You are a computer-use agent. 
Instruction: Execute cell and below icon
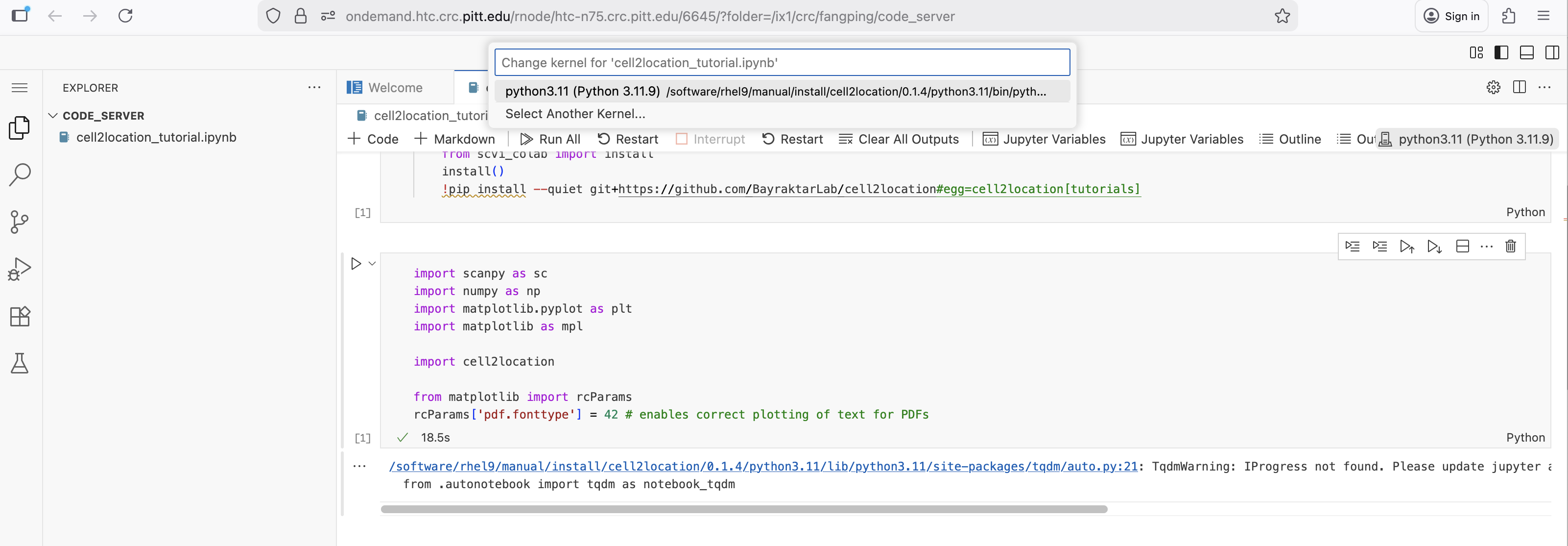pyautogui.click(x=1434, y=246)
